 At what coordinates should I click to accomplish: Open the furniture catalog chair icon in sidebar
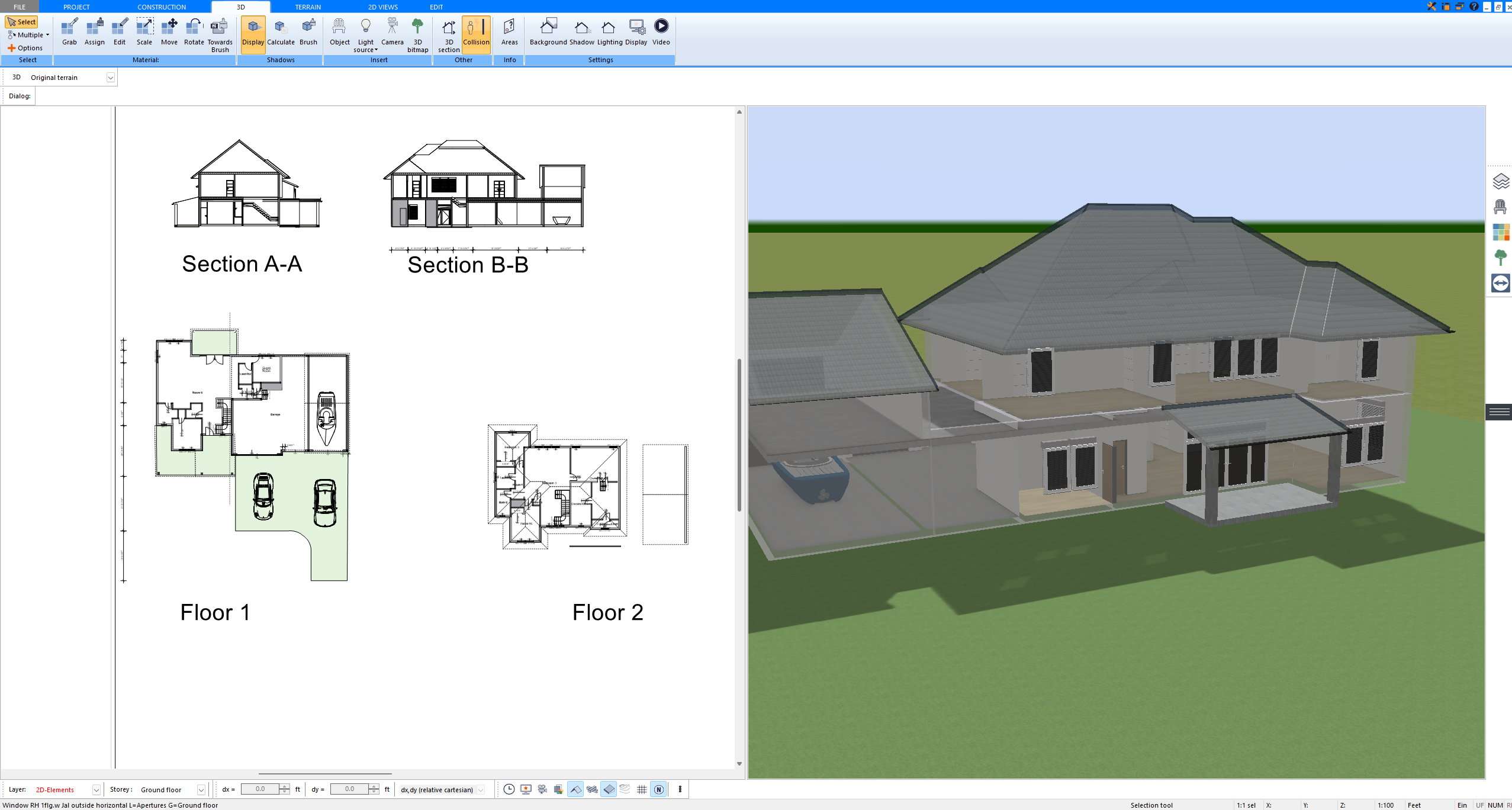coord(1500,207)
